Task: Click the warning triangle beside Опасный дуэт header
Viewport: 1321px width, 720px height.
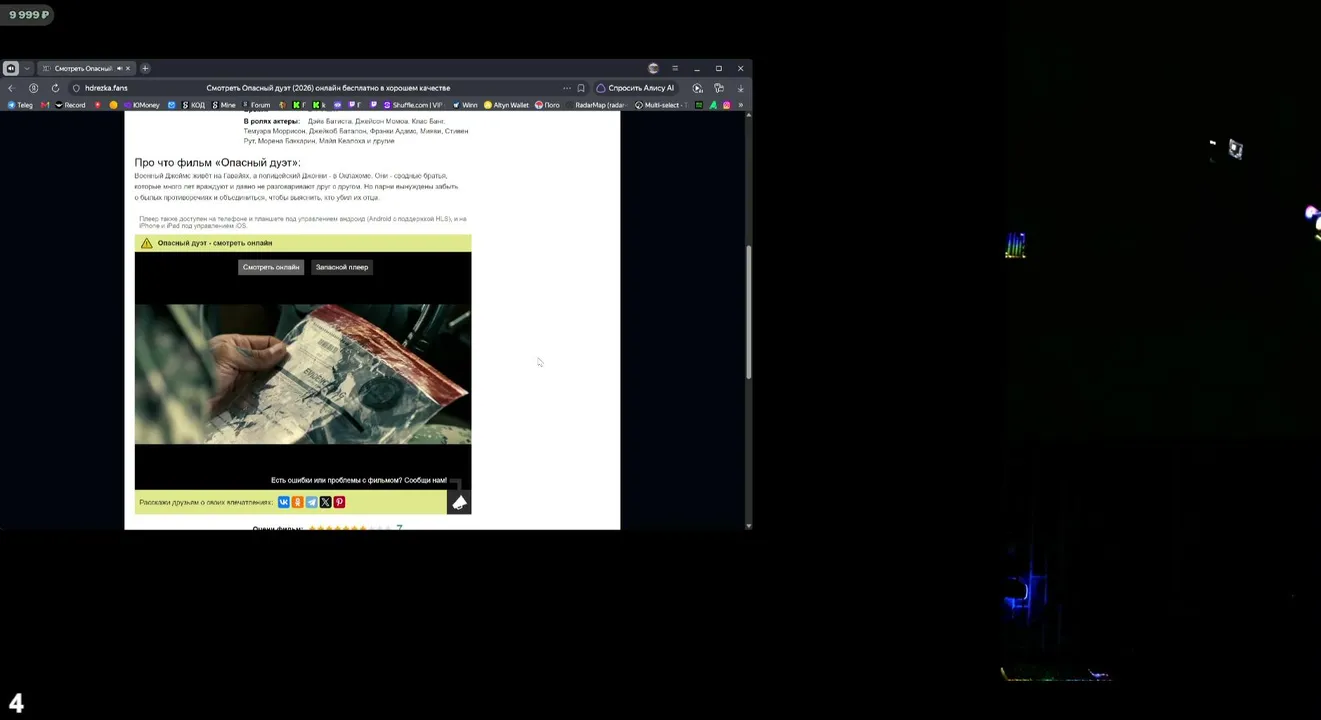Action: [147, 243]
